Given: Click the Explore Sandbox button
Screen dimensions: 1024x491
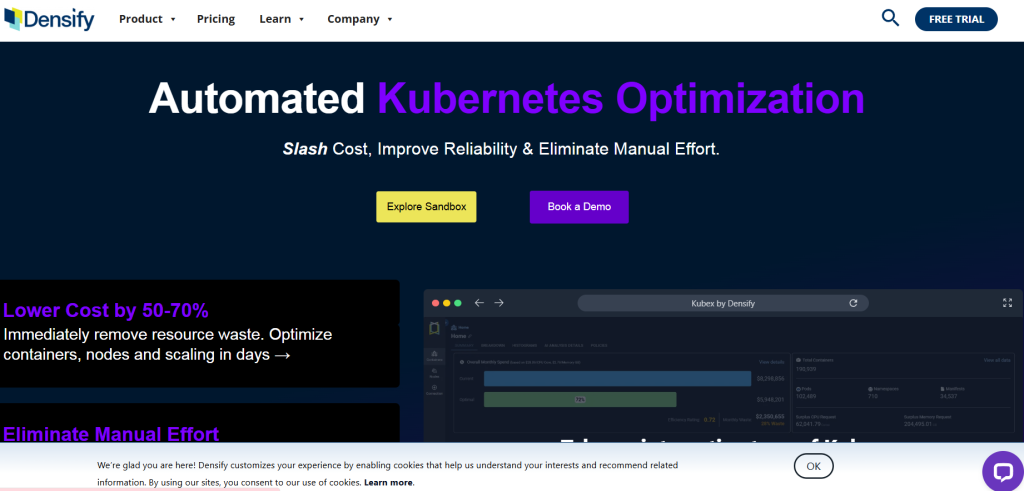Looking at the screenshot, I should click(x=426, y=206).
